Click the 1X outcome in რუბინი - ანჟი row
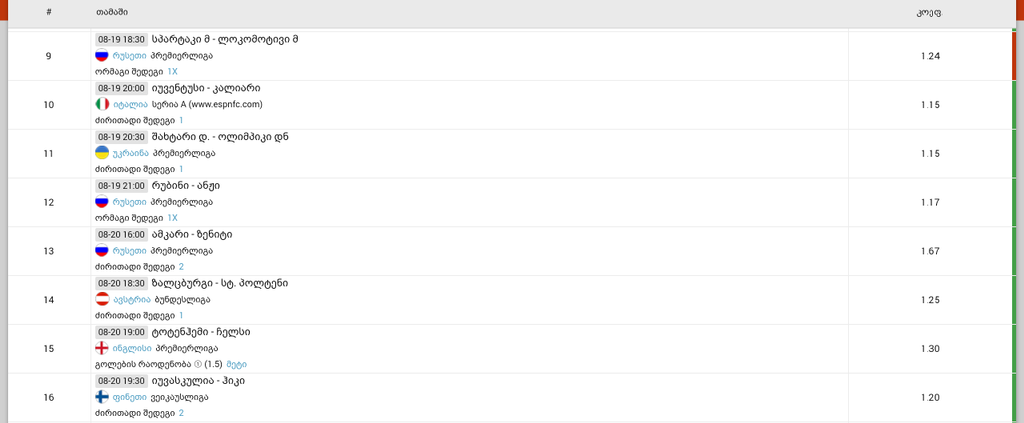This screenshot has width=1024, height=423. tap(172, 218)
